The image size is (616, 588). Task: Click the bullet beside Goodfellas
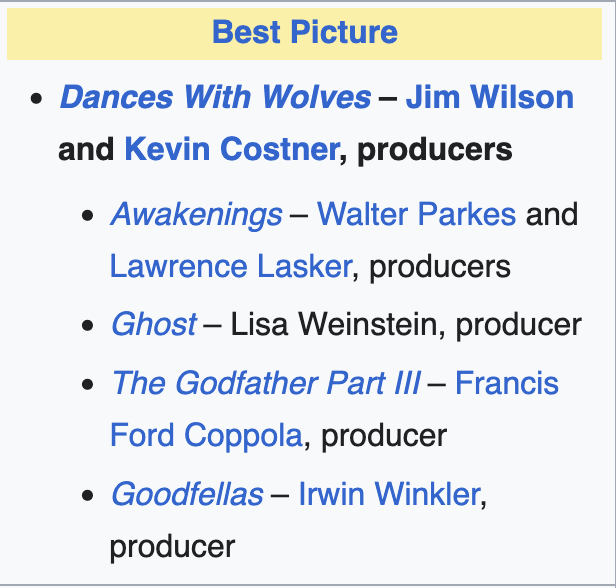pyautogui.click(x=89, y=496)
